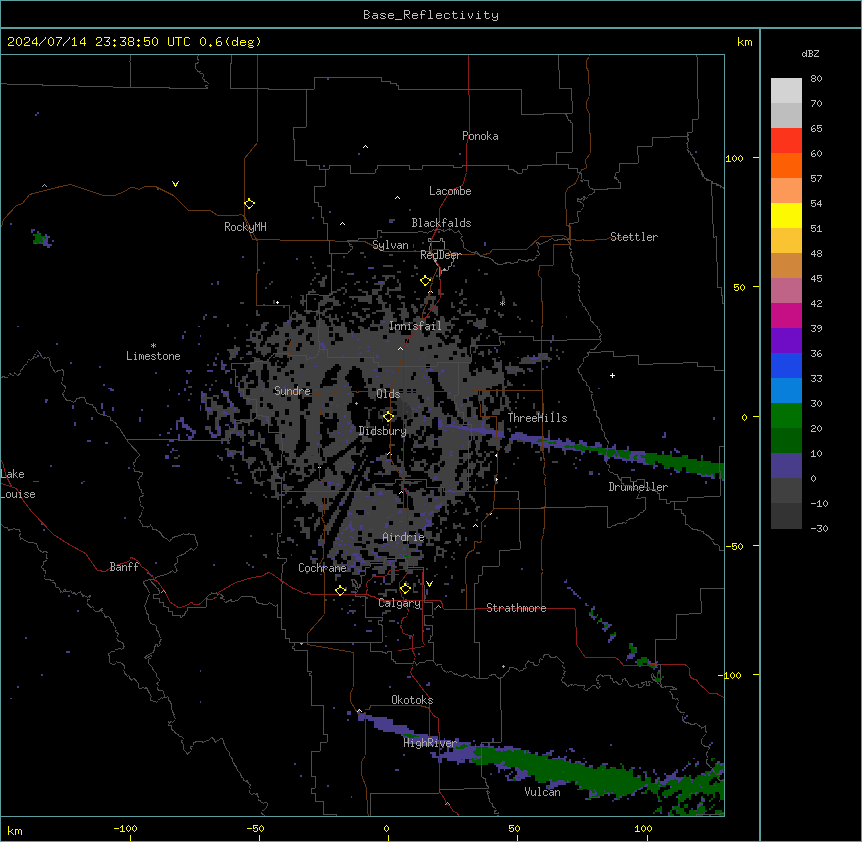Click the km unit label at top right
This screenshot has height=842, width=862.
(744, 42)
